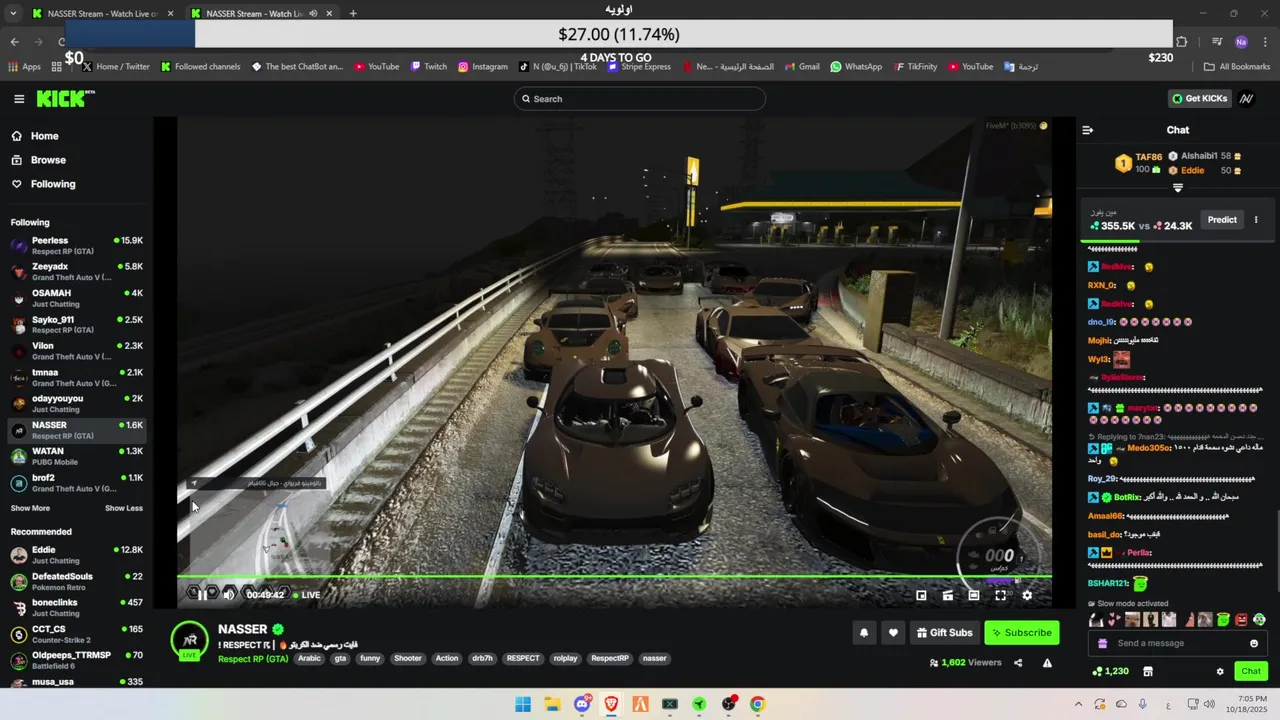Viewport: 1280px width, 720px height.
Task: Subscribe to NASSER's channel
Action: pos(1021,633)
